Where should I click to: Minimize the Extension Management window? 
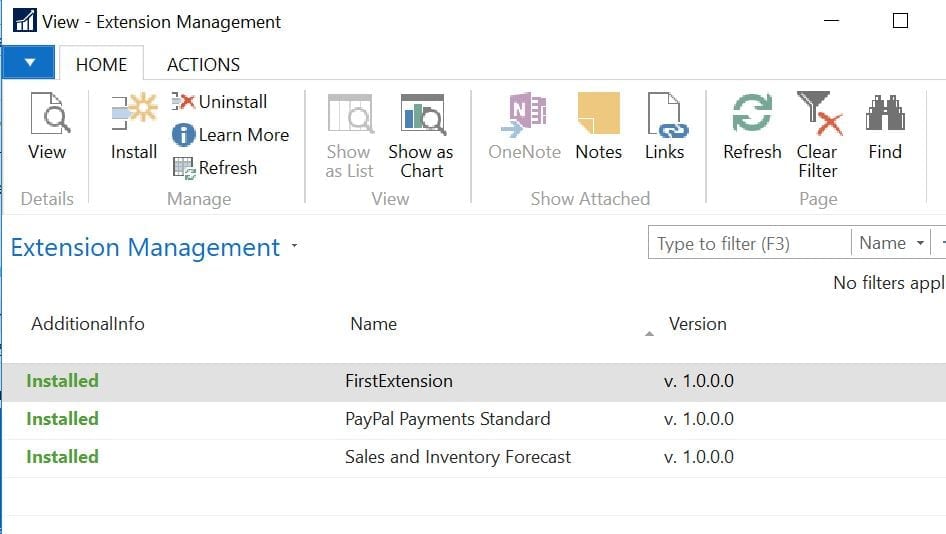coord(831,21)
